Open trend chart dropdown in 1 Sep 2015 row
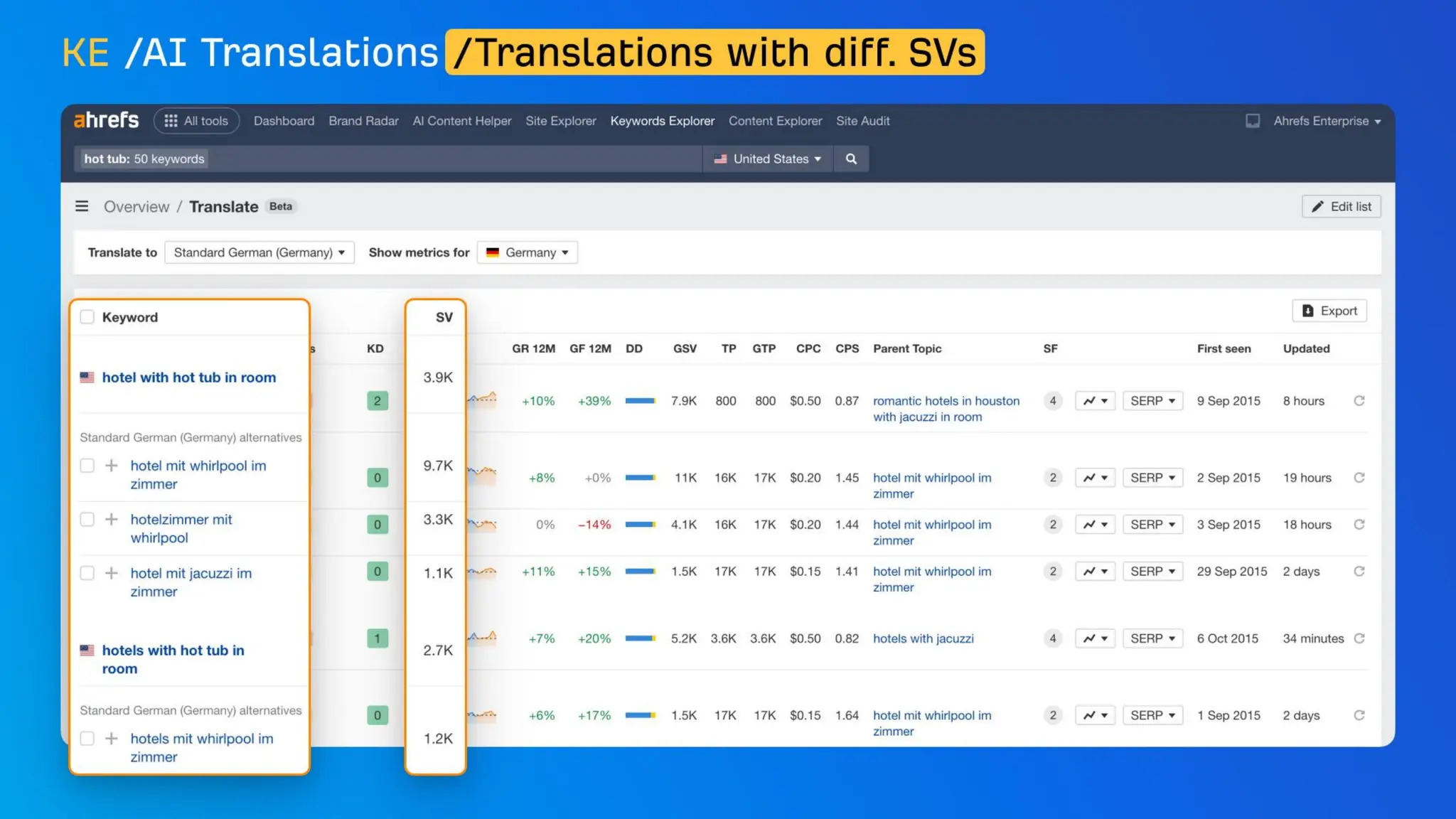Screen dimensions: 1456x819 [1096, 715]
